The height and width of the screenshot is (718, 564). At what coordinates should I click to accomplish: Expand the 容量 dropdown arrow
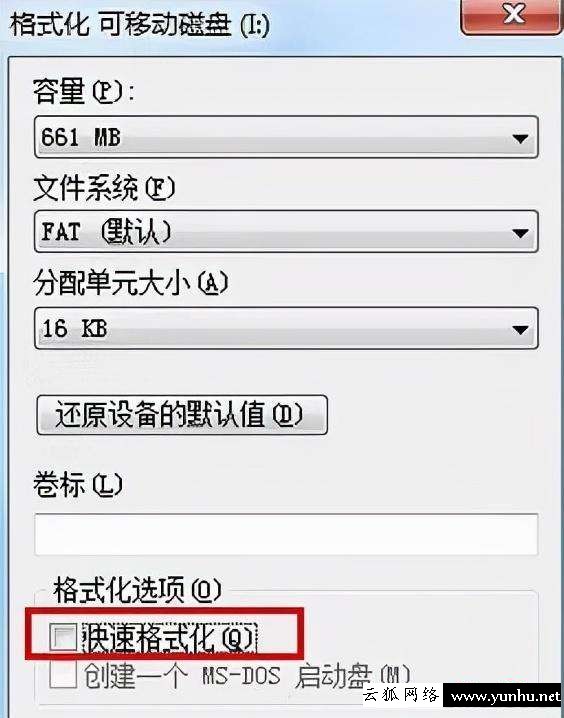tap(520, 138)
